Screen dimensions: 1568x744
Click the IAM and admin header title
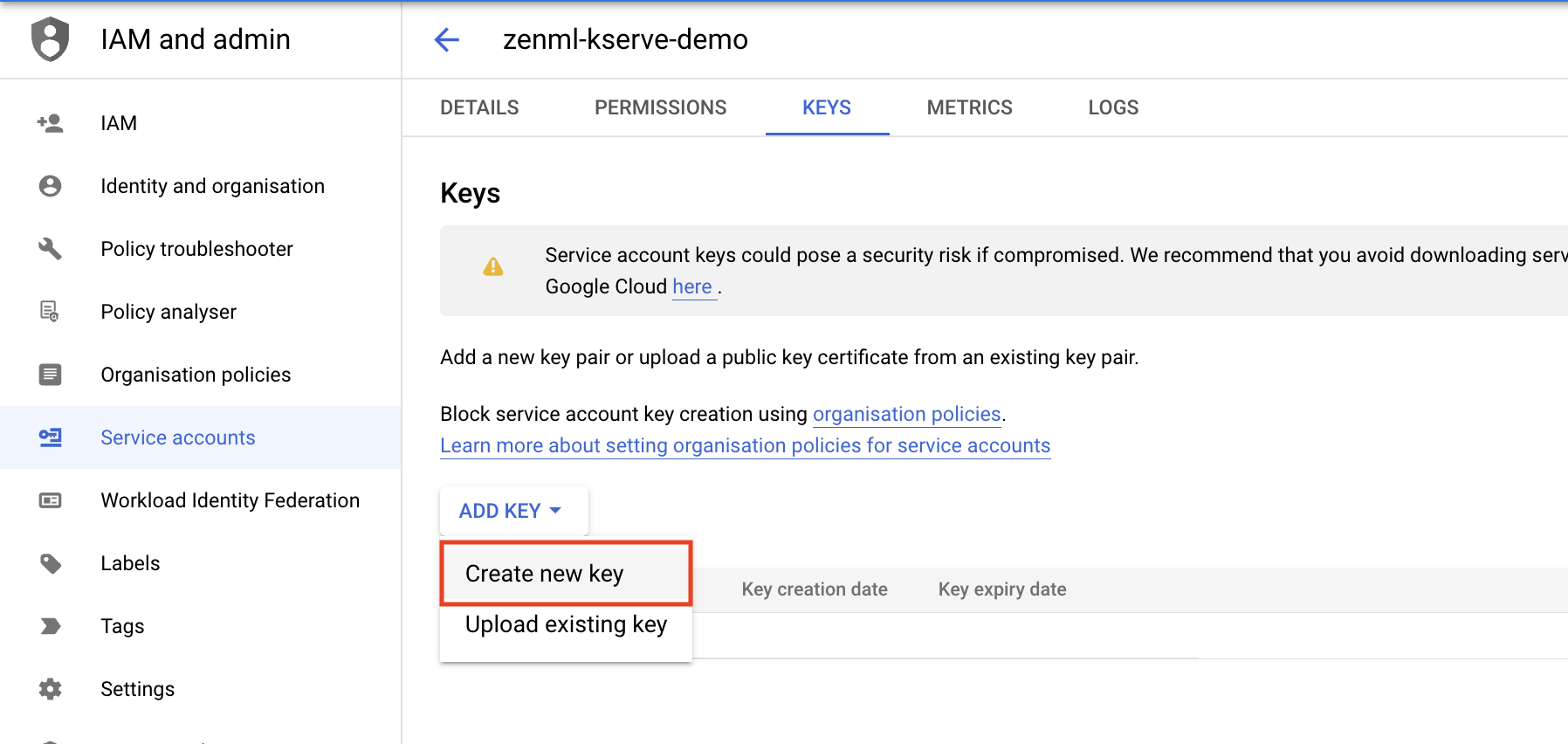pyautogui.click(x=196, y=39)
